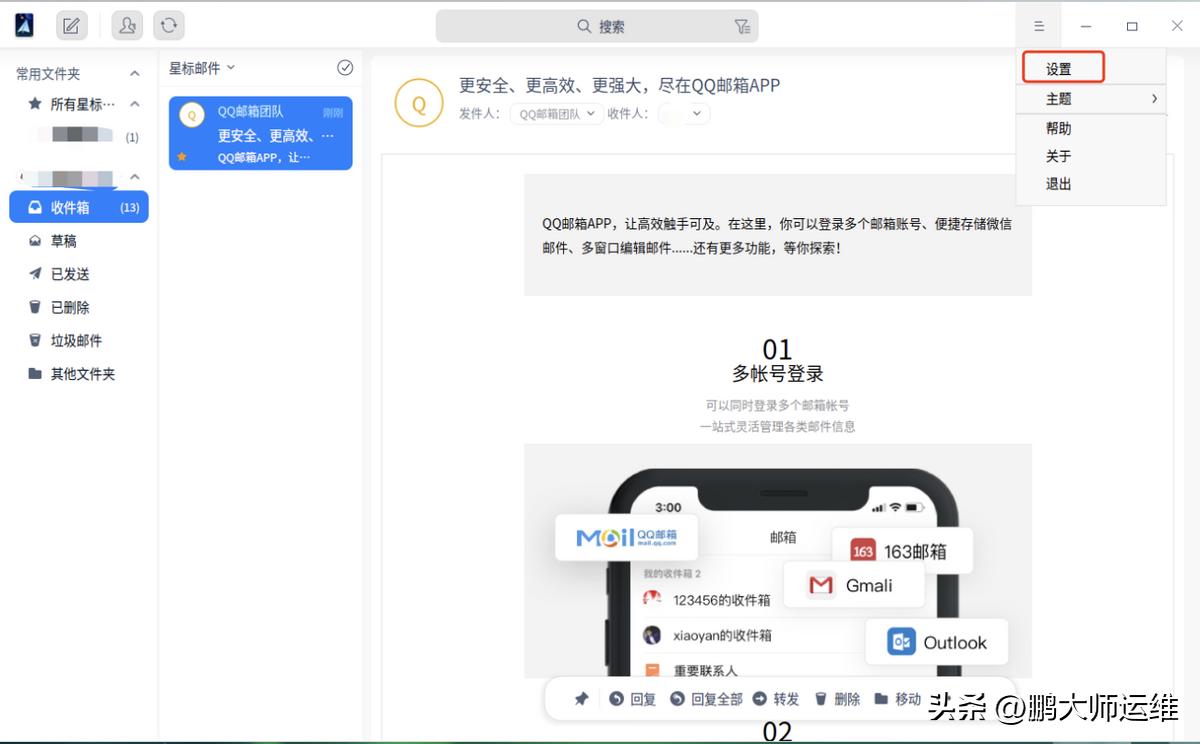Image resolution: width=1200 pixels, height=744 pixels.
Task: Open the hamburger menu icon
Action: (x=1039, y=25)
